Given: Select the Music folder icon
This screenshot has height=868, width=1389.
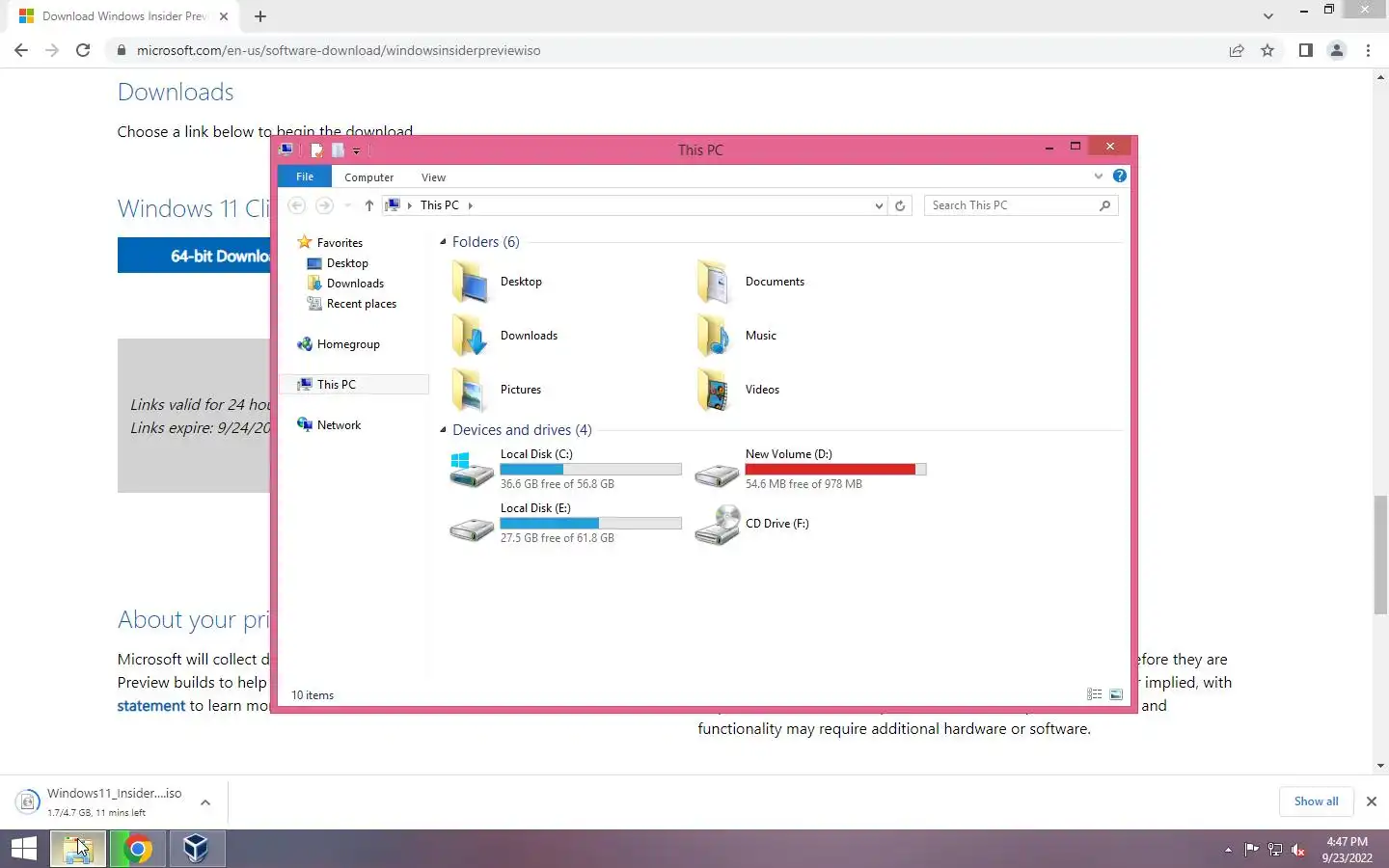Looking at the screenshot, I should tap(715, 336).
